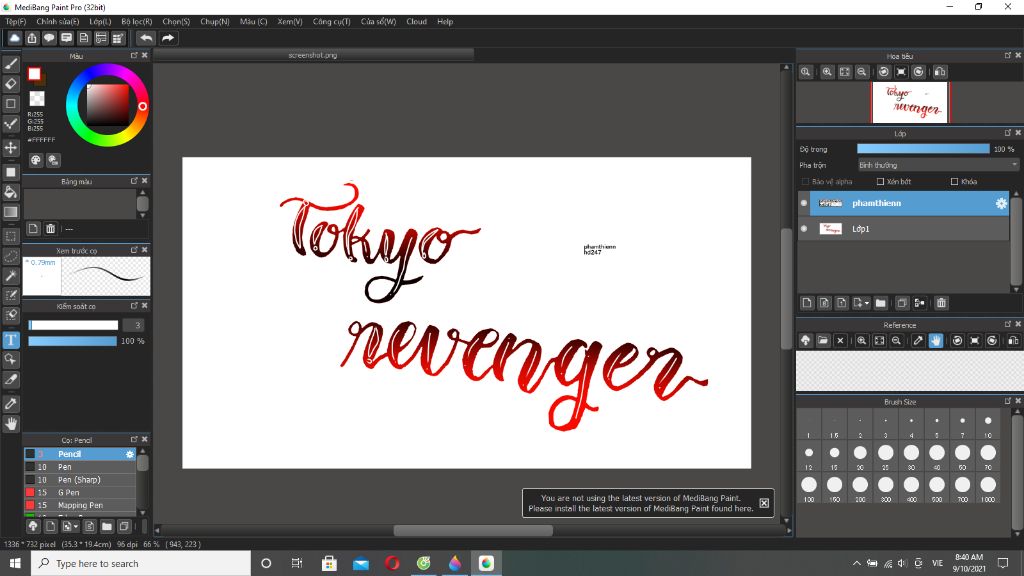Switch to the screenshot.png document tab

tap(313, 56)
